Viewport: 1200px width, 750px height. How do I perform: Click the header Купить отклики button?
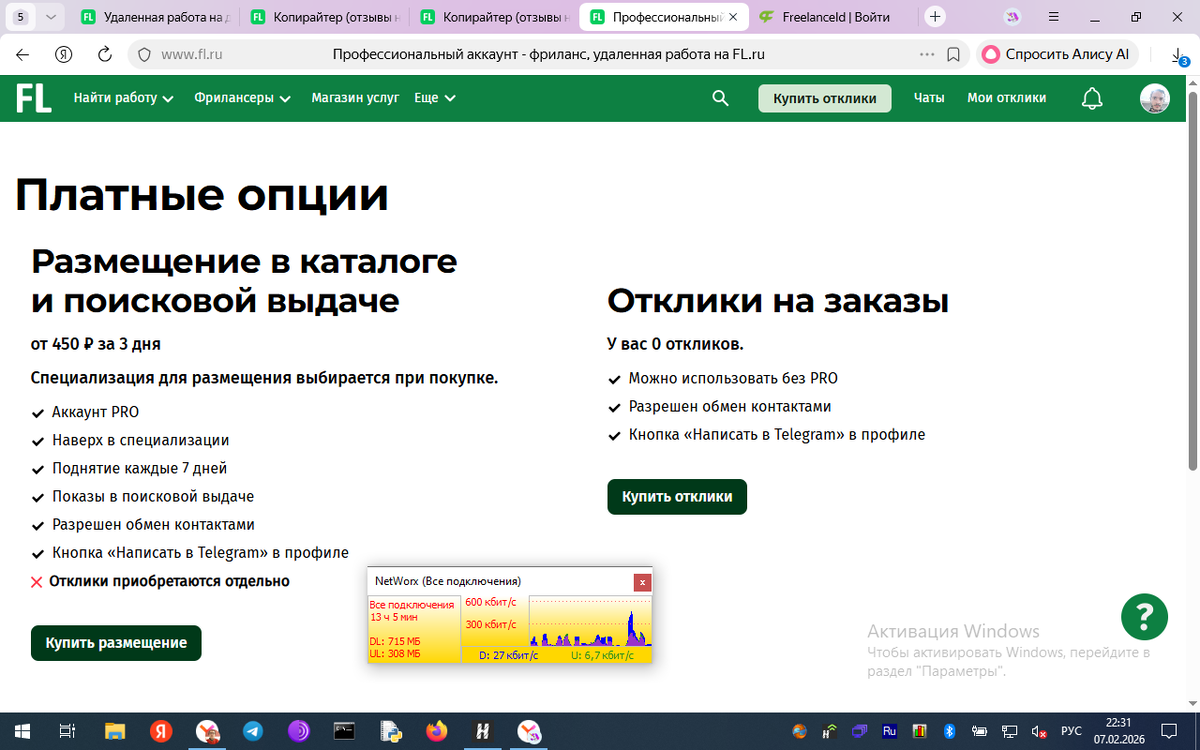pos(824,98)
